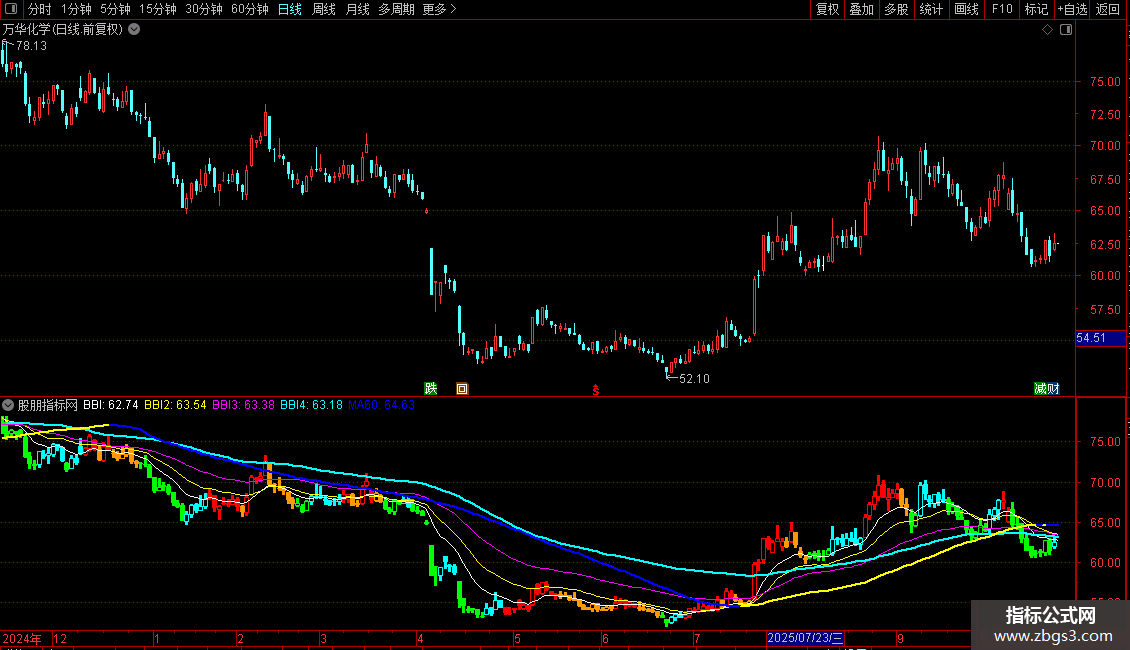The width and height of the screenshot is (1130, 650).
Task: Select the 5分钟 period
Action: tap(115, 9)
